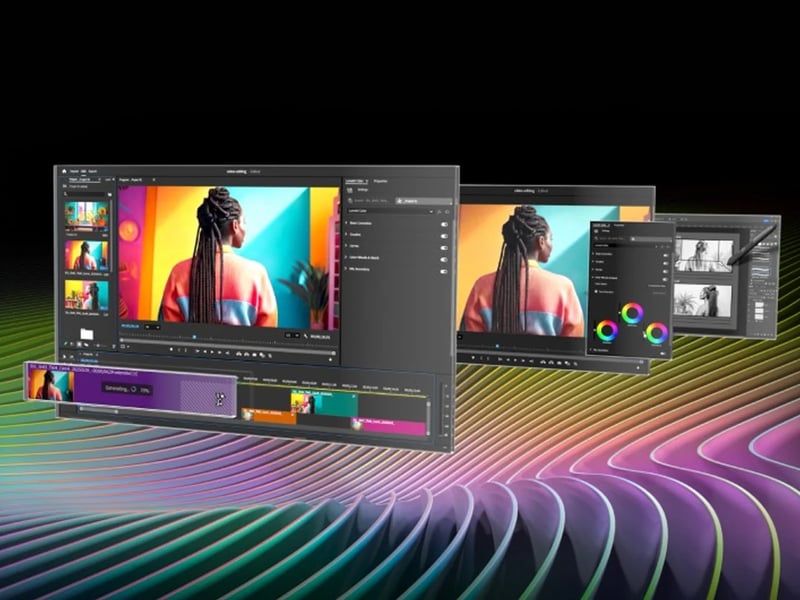Viewport: 800px width, 600px height.
Task: Click the Properties tab
Action: coord(381,181)
